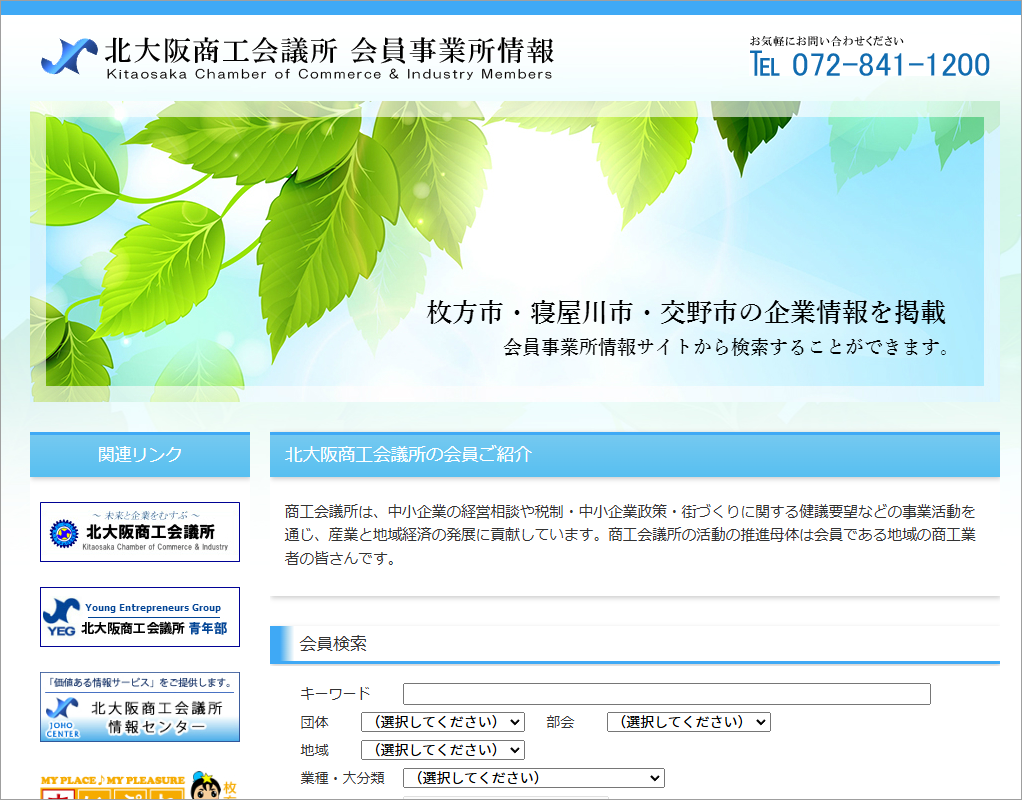Click the blue gear emblem in 北大阪商工会議所 banner
The height and width of the screenshot is (800, 1022).
point(64,534)
